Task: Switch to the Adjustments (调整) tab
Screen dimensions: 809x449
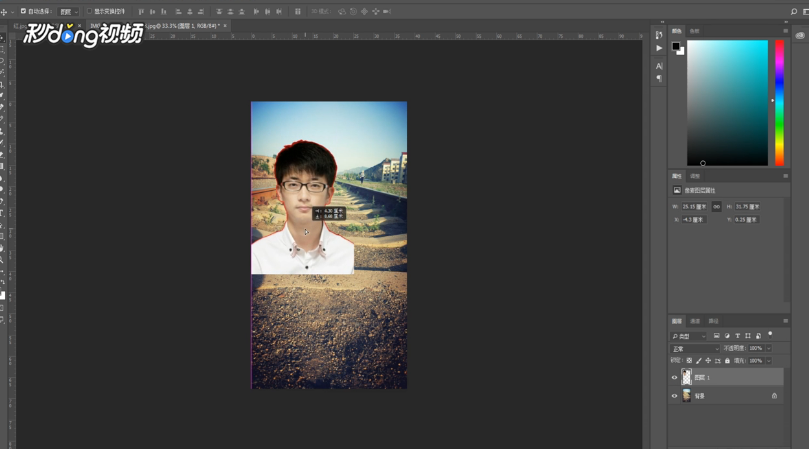Action: click(695, 176)
